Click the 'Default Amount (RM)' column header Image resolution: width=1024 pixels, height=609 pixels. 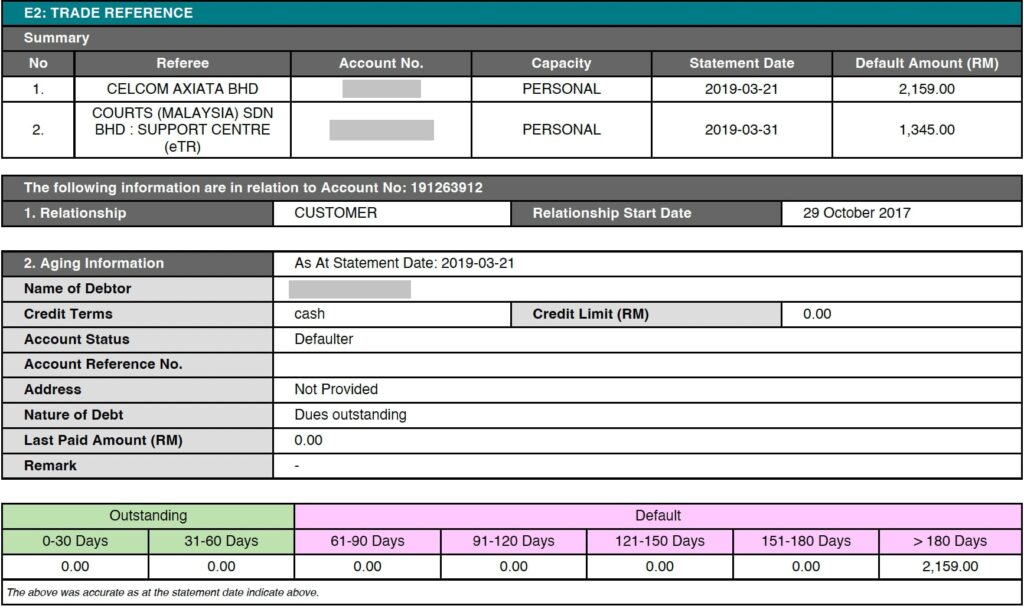927,63
